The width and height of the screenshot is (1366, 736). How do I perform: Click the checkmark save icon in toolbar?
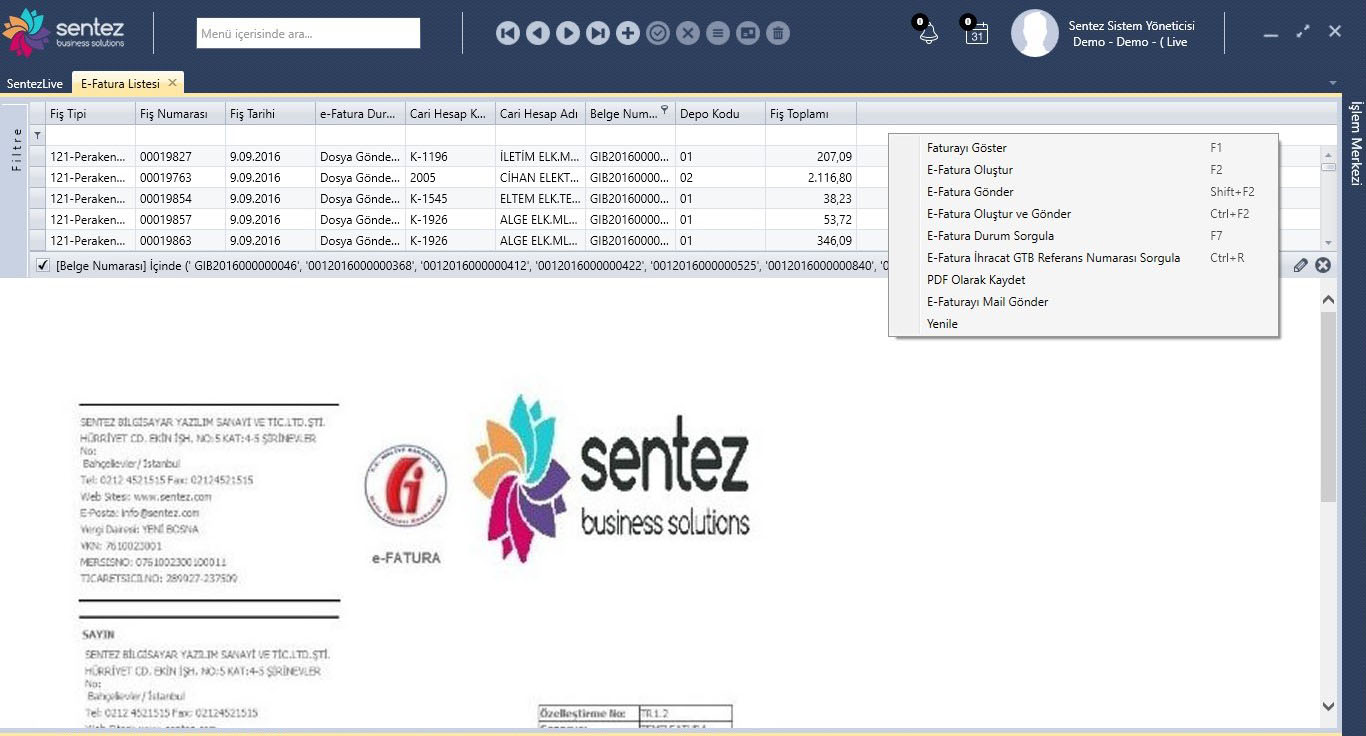point(658,33)
